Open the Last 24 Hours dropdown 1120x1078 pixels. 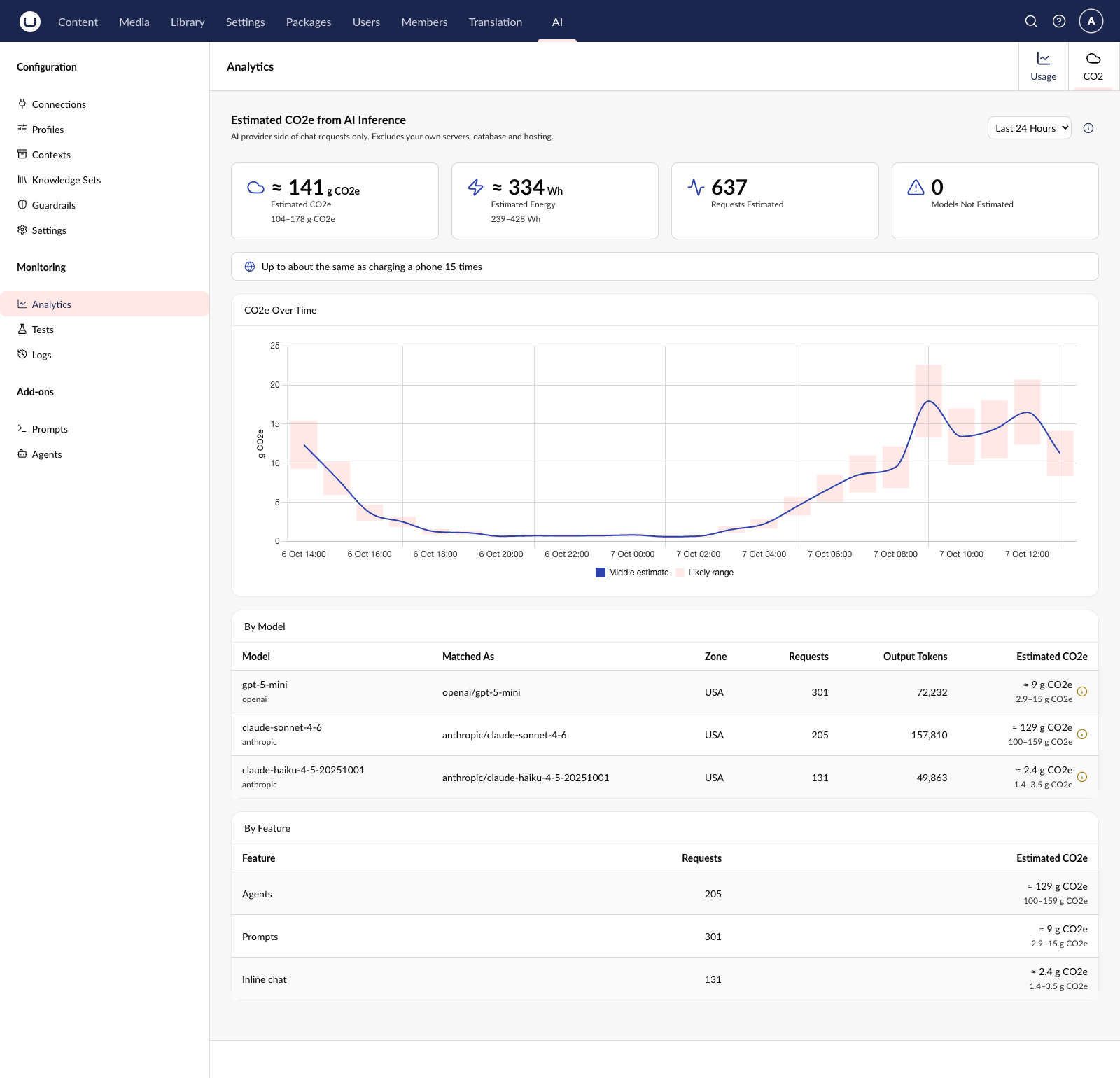point(1029,128)
